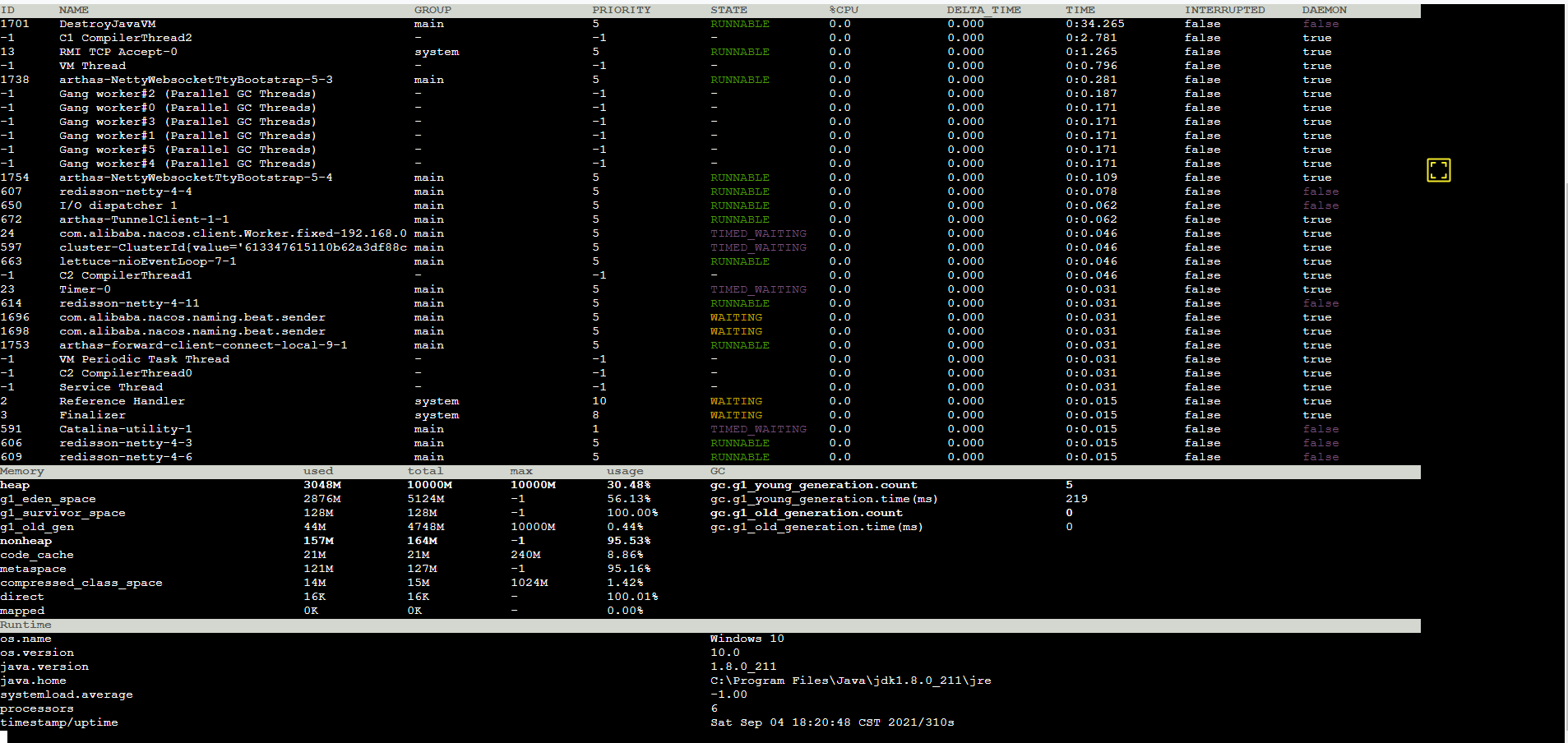Click the %CPU column header
This screenshot has width=1568, height=743.
pos(844,10)
